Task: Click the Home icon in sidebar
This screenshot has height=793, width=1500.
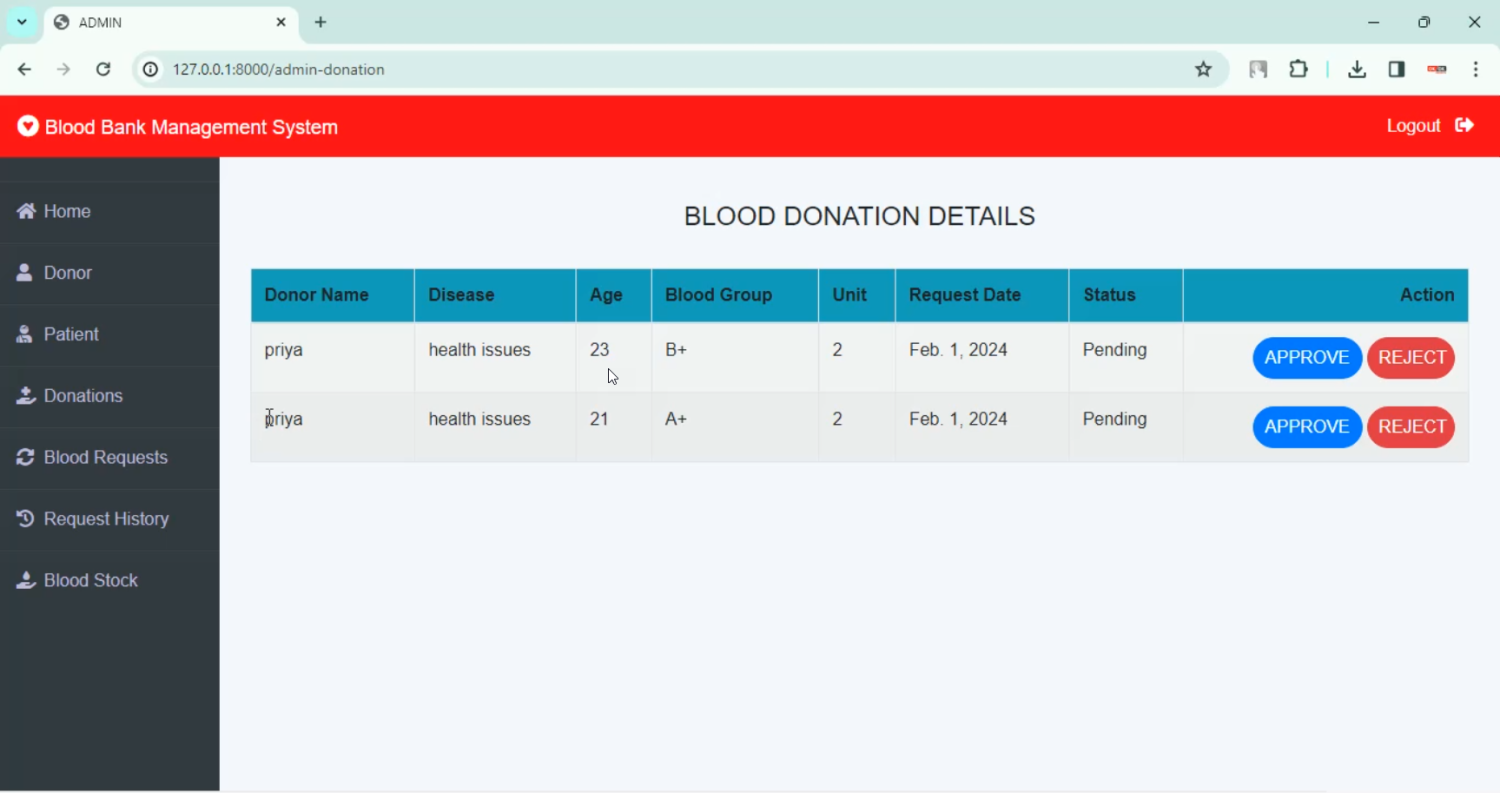Action: (26, 211)
